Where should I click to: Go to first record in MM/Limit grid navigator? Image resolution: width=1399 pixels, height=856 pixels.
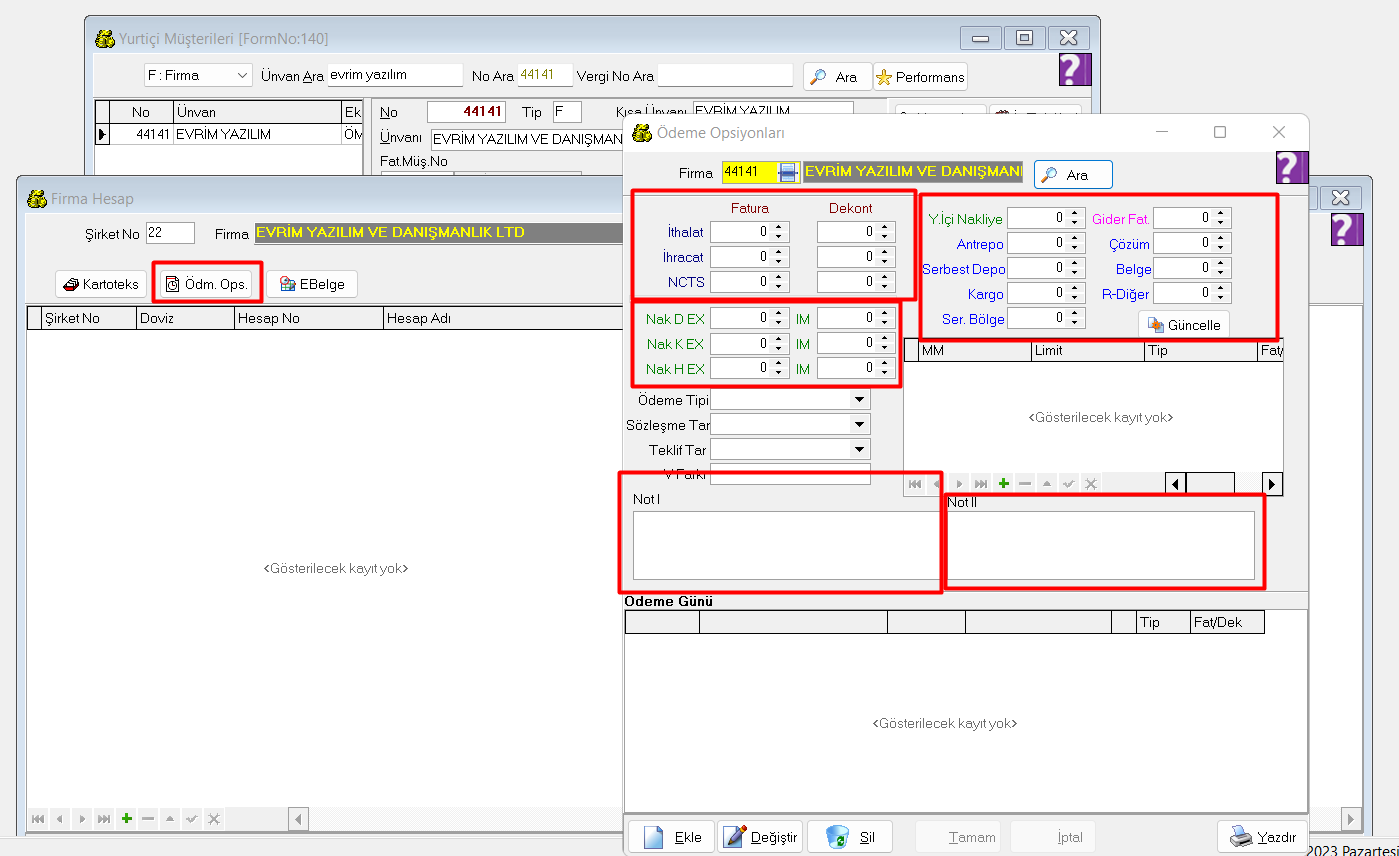915,484
